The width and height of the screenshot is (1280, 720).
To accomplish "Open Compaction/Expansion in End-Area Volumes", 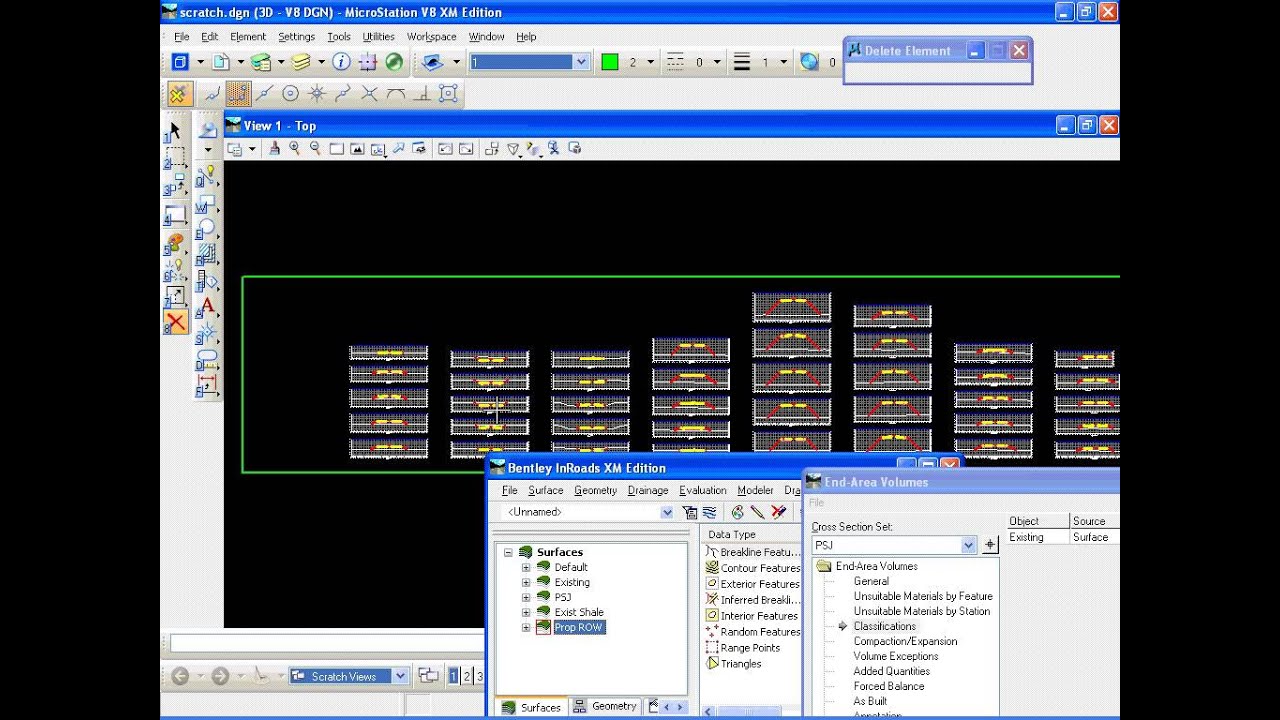I will 905,641.
